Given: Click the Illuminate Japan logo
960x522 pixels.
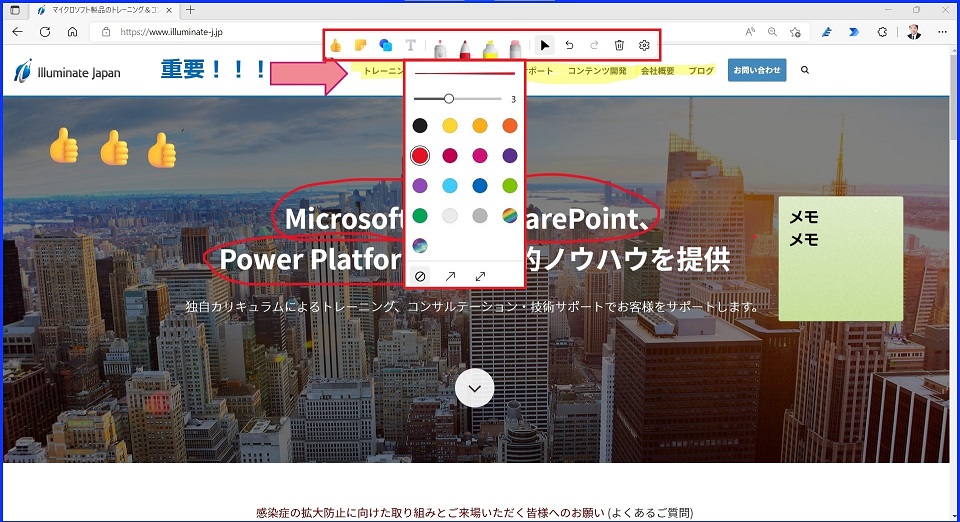Looking at the screenshot, I should tap(67, 71).
